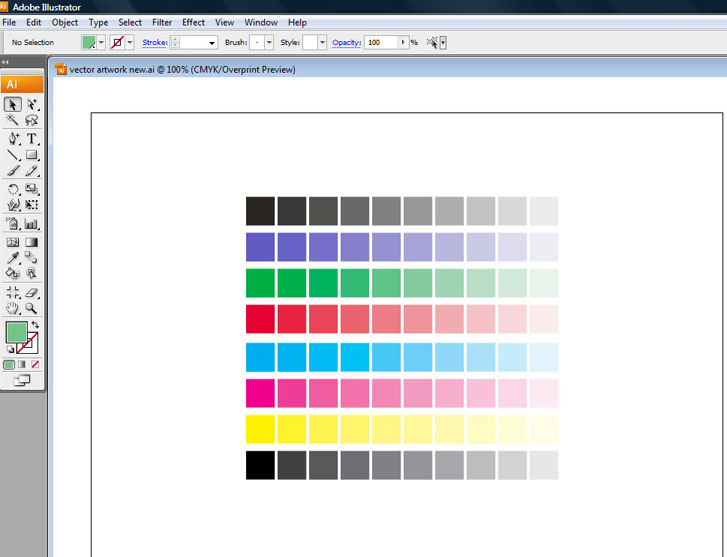The height and width of the screenshot is (557, 727).
Task: Click the Opacity value field
Action: (x=382, y=42)
